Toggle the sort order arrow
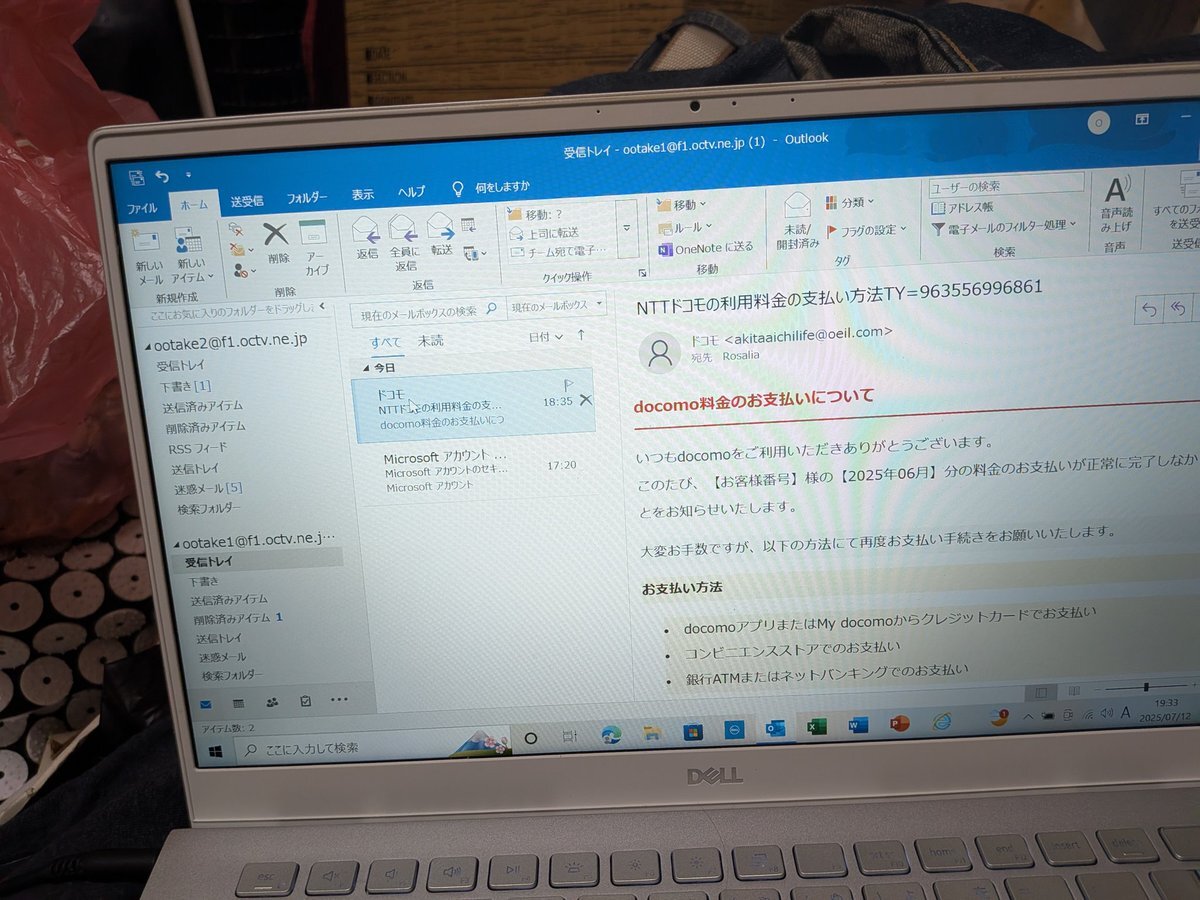 pos(581,335)
